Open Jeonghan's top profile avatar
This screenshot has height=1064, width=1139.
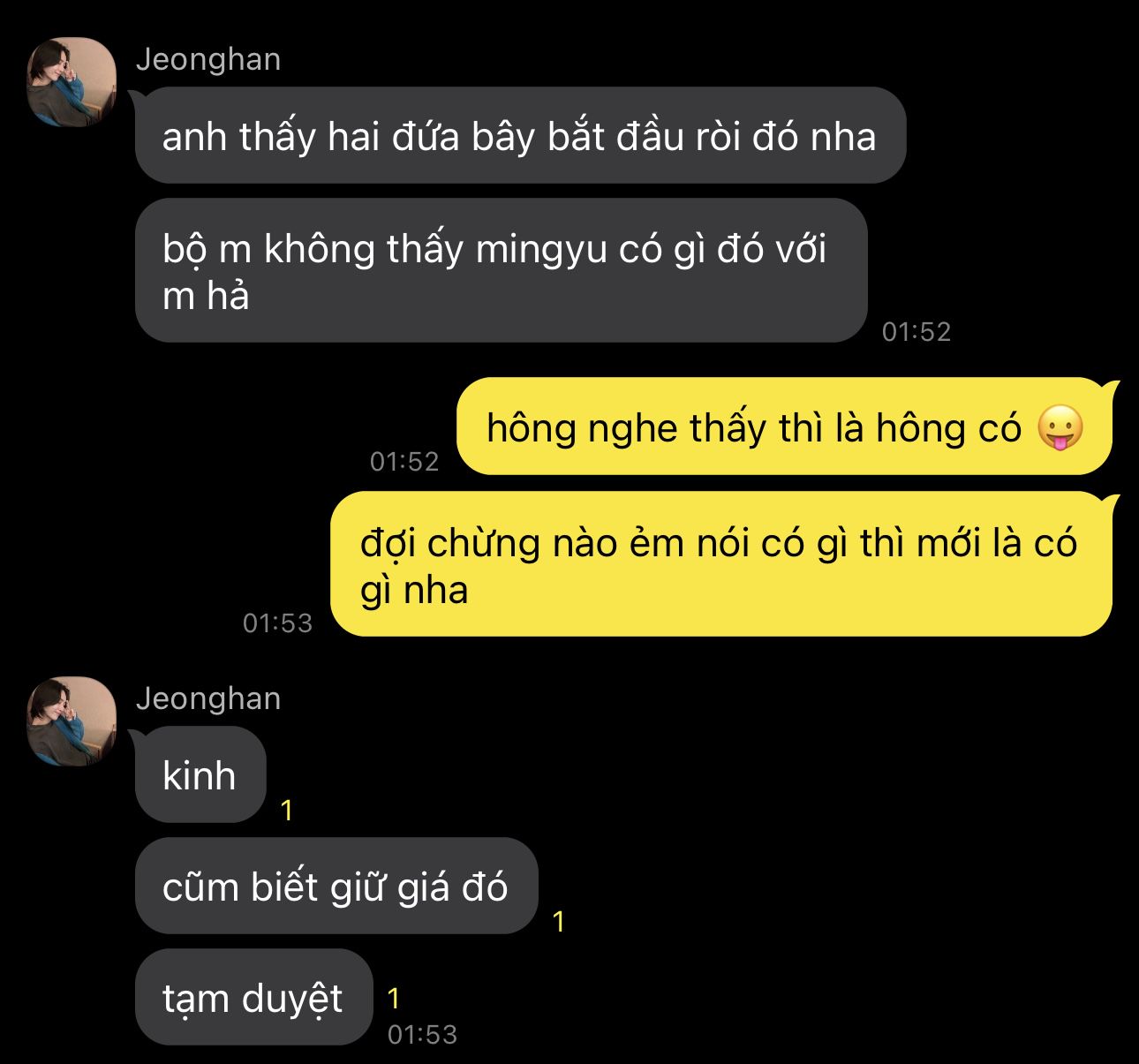tap(72, 82)
